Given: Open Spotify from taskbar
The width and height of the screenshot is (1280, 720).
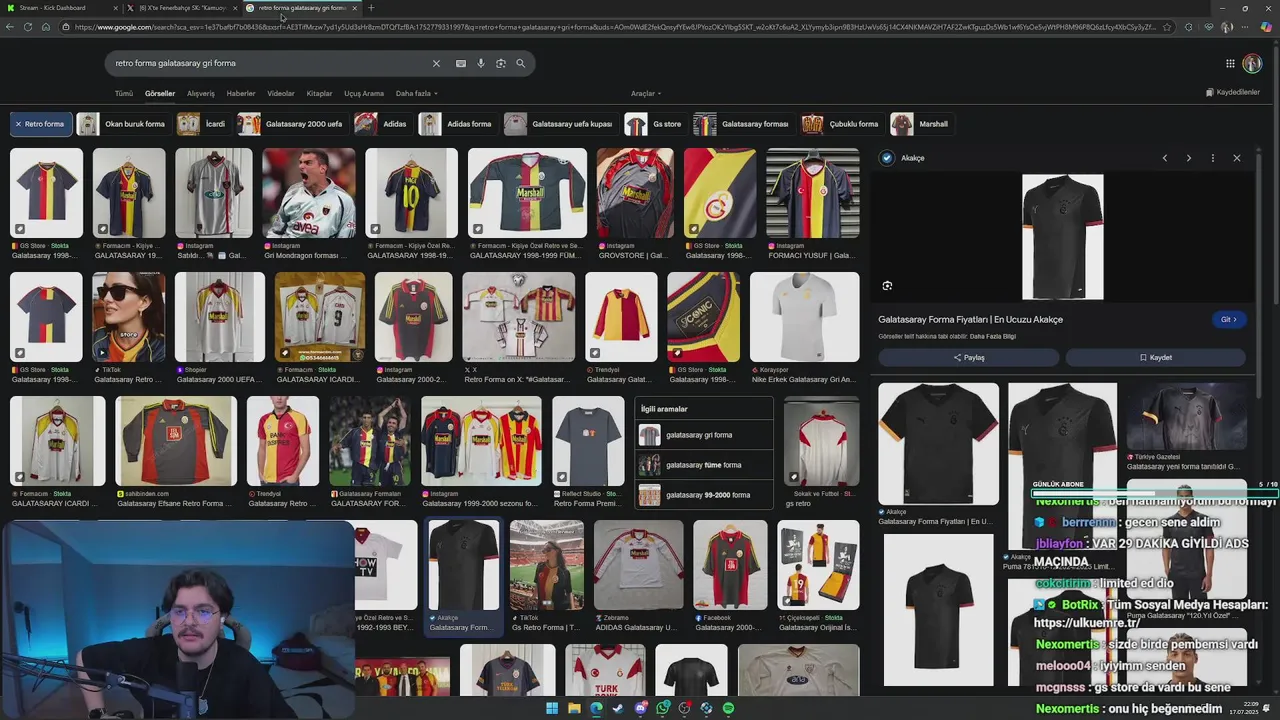Looking at the screenshot, I should pyautogui.click(x=728, y=708).
